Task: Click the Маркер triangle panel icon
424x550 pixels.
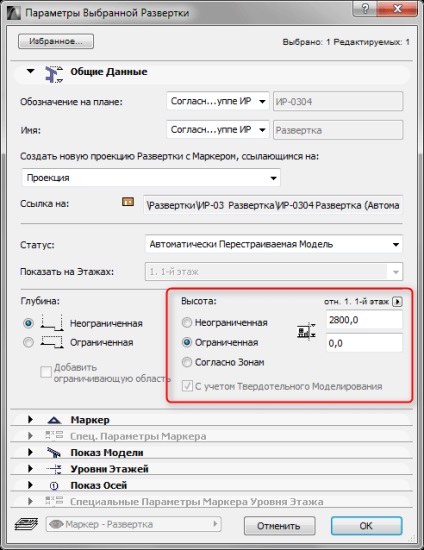Action: 54,420
